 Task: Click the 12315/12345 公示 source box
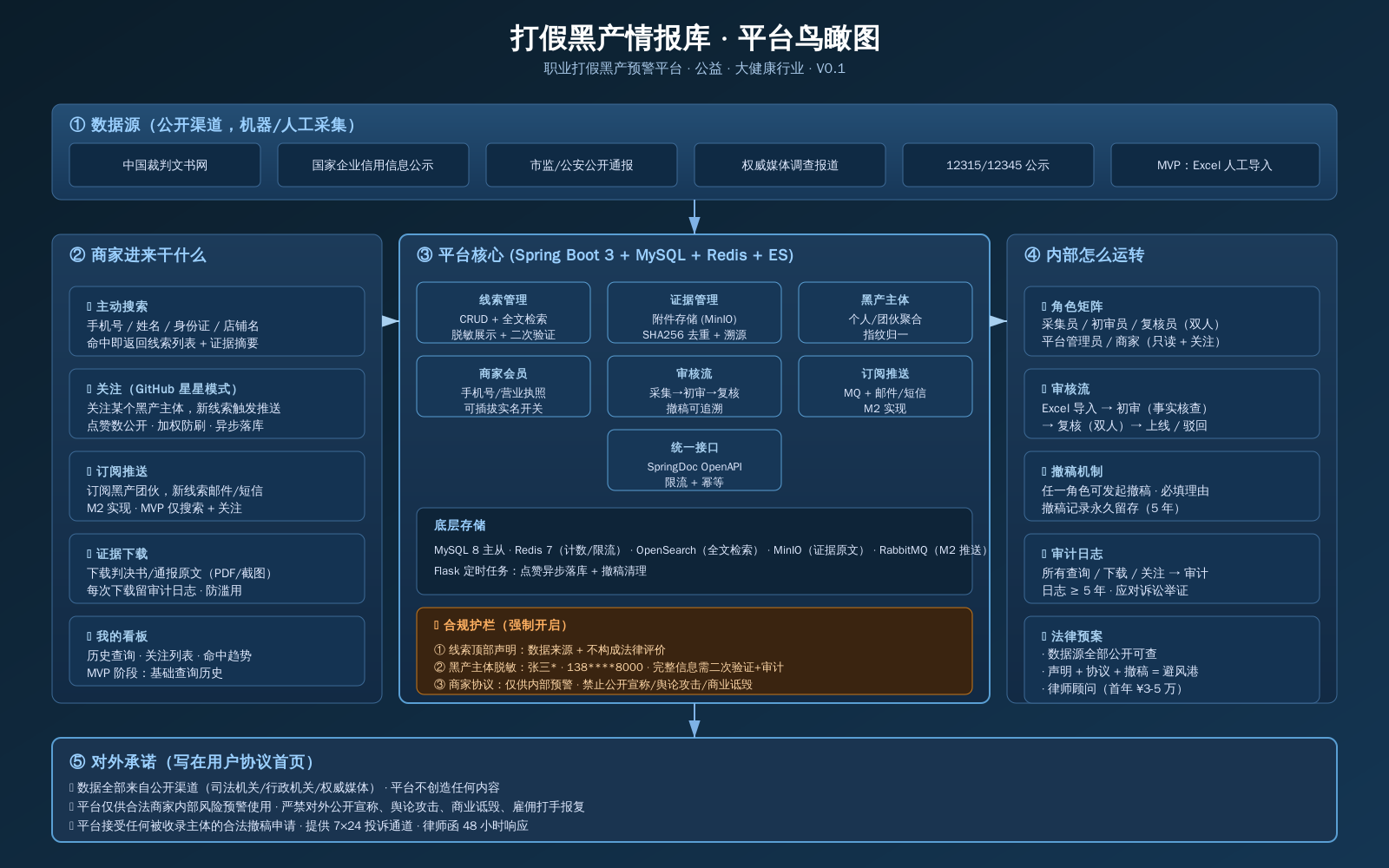998,165
